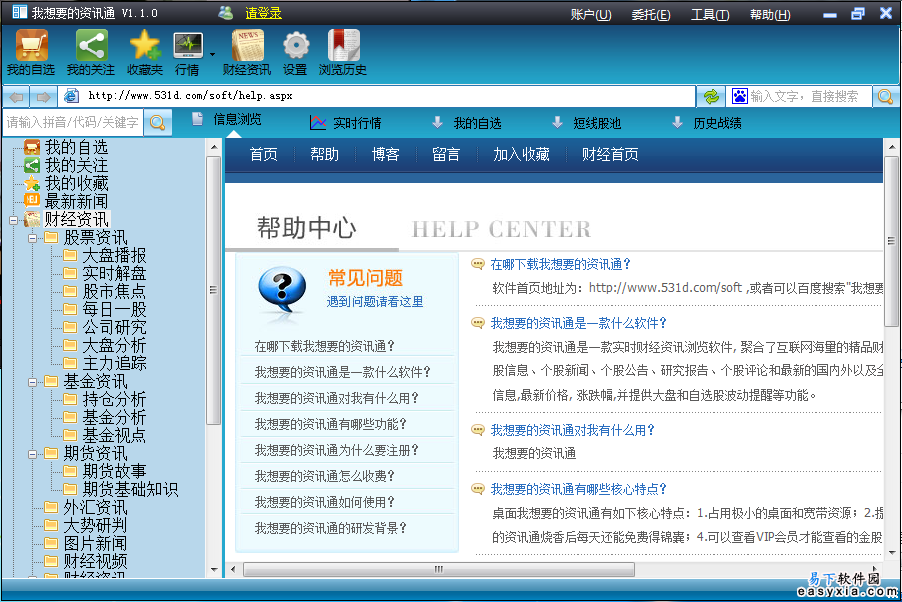Open 我的自选 shopping cart toolbar icon
Screen dimensions: 902x602
pyautogui.click(x=30, y=46)
